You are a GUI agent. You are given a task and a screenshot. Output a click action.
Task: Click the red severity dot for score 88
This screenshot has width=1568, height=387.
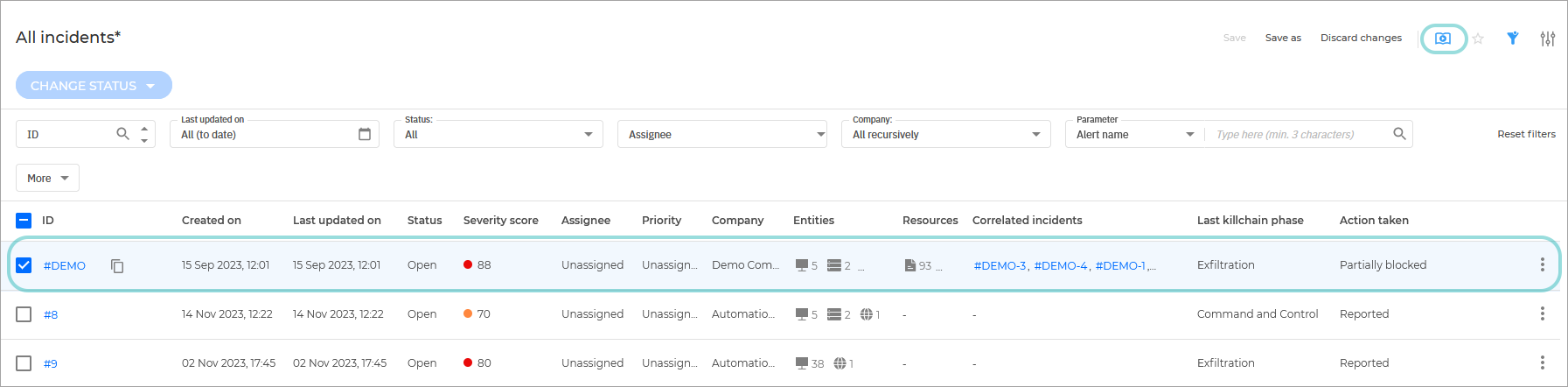pyautogui.click(x=468, y=264)
